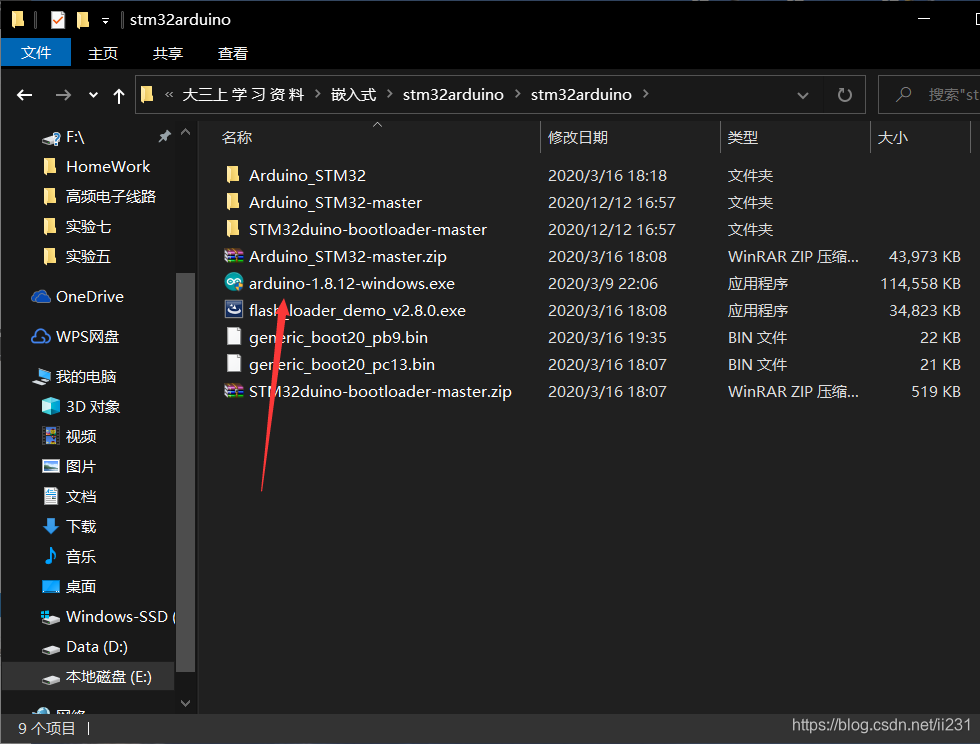This screenshot has width=980, height=744.
Task: Click the pin icon next to F:\
Action: 164,136
